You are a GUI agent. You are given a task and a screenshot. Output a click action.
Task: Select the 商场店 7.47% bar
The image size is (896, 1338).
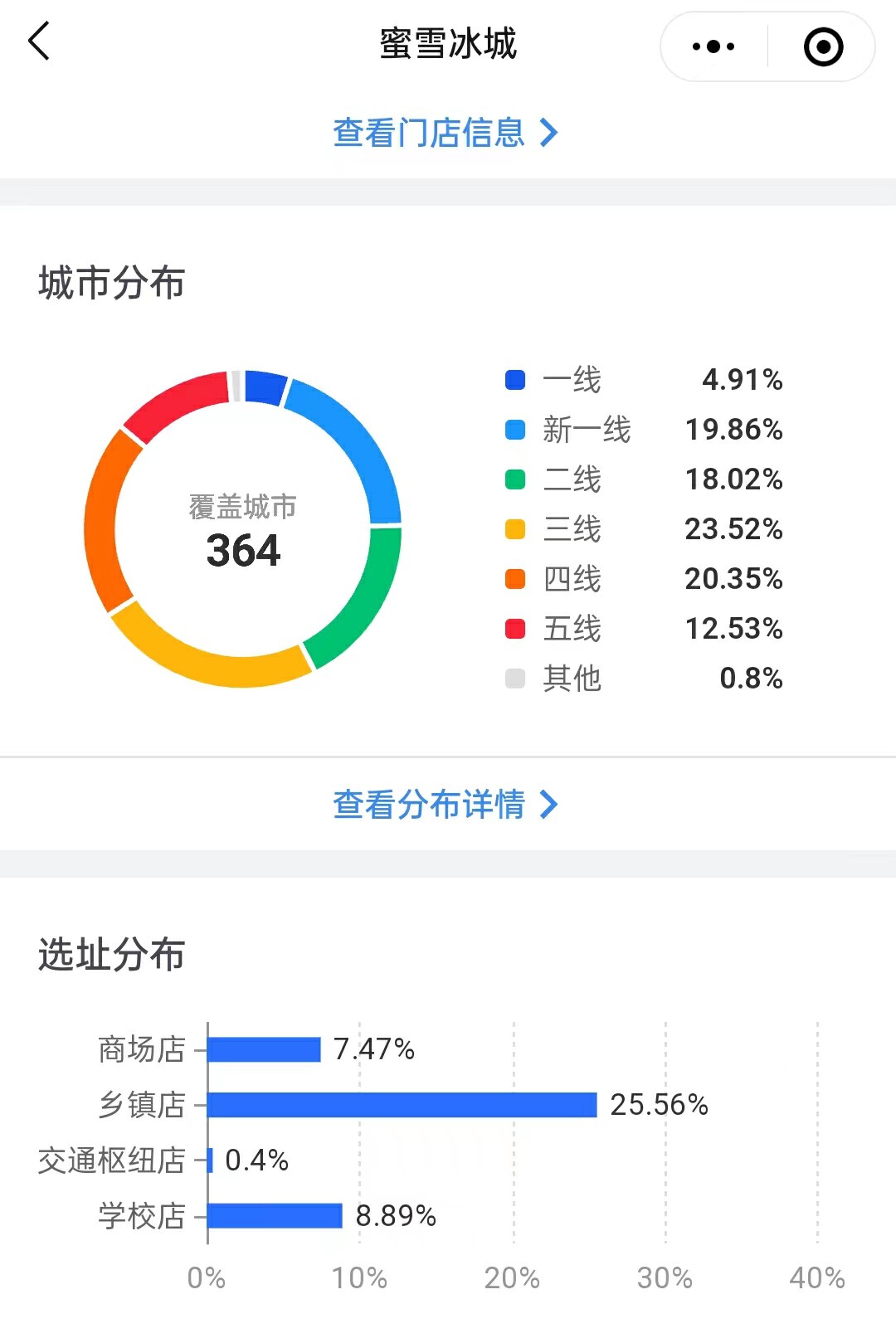264,1049
